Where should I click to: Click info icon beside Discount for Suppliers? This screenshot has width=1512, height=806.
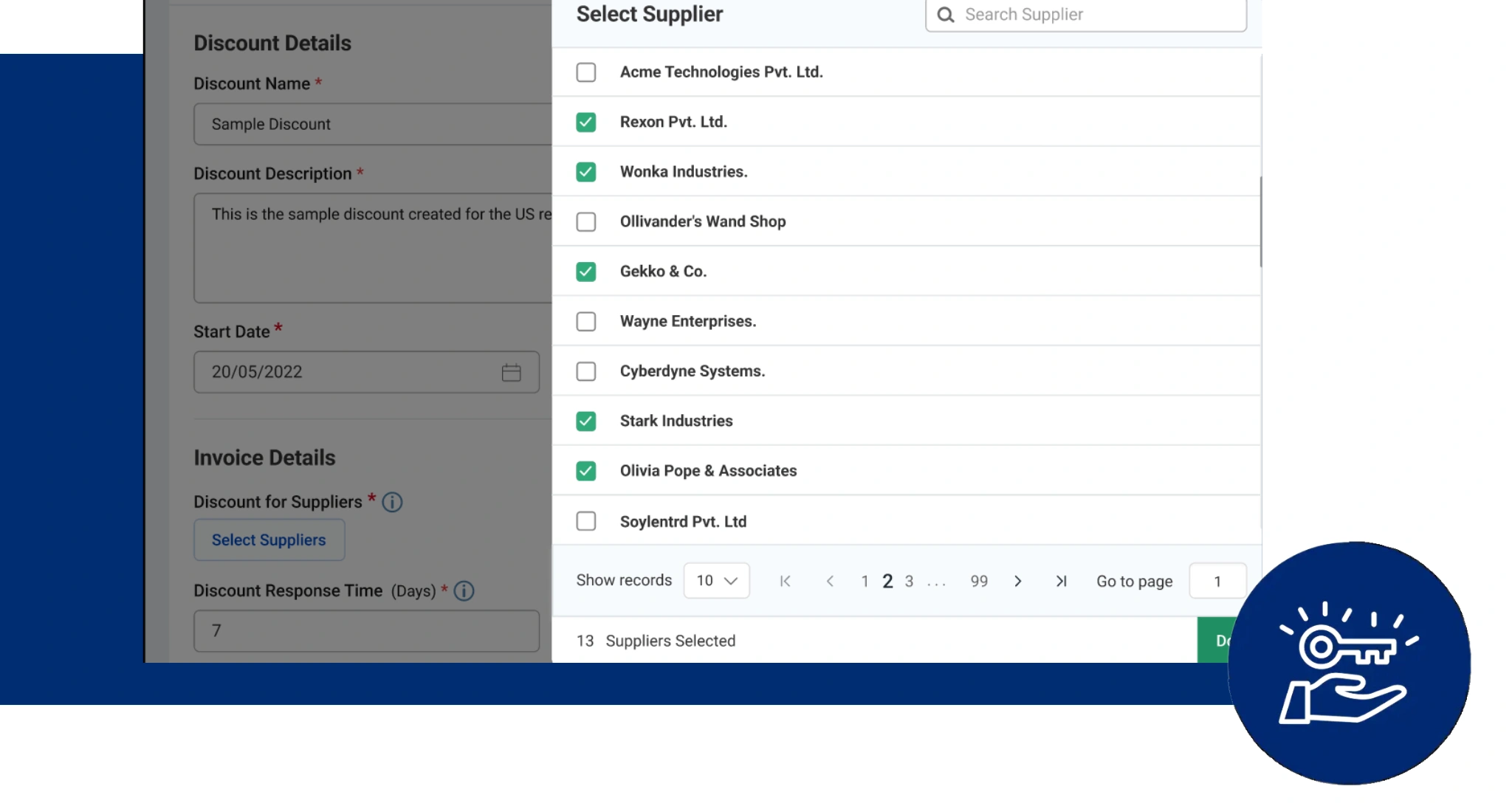[392, 502]
